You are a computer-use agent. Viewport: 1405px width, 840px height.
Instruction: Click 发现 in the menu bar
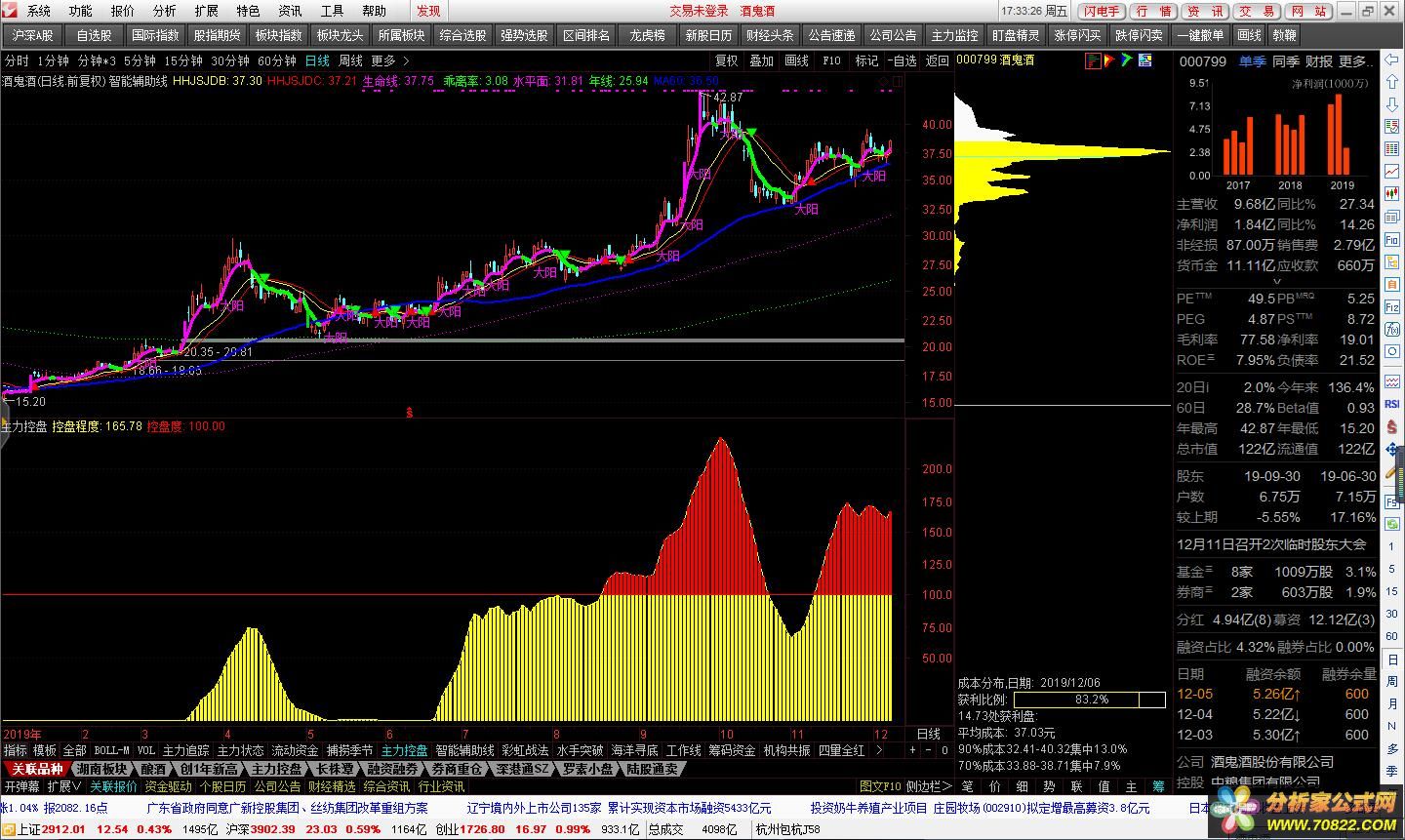pyautogui.click(x=428, y=11)
